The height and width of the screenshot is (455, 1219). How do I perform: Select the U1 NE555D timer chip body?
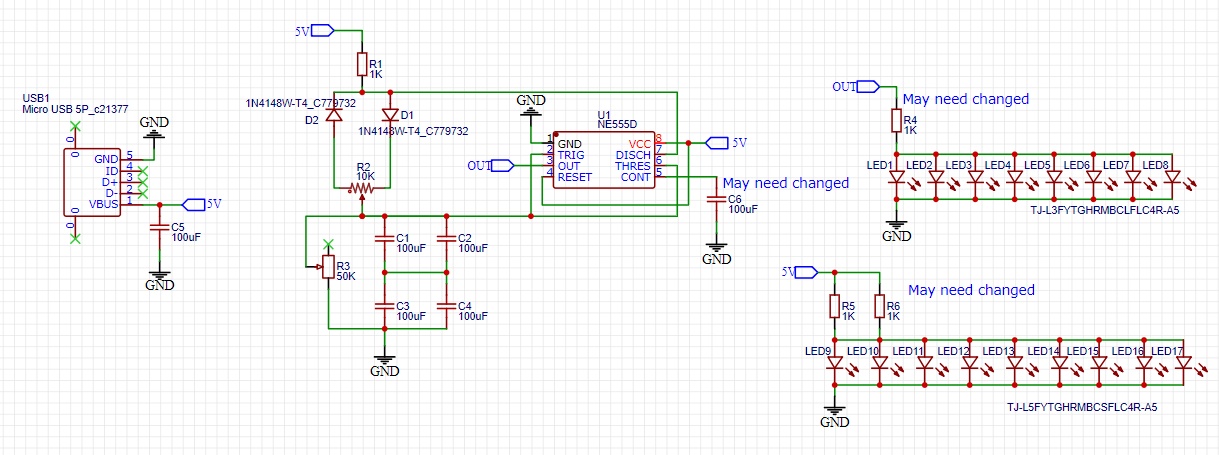tap(603, 158)
